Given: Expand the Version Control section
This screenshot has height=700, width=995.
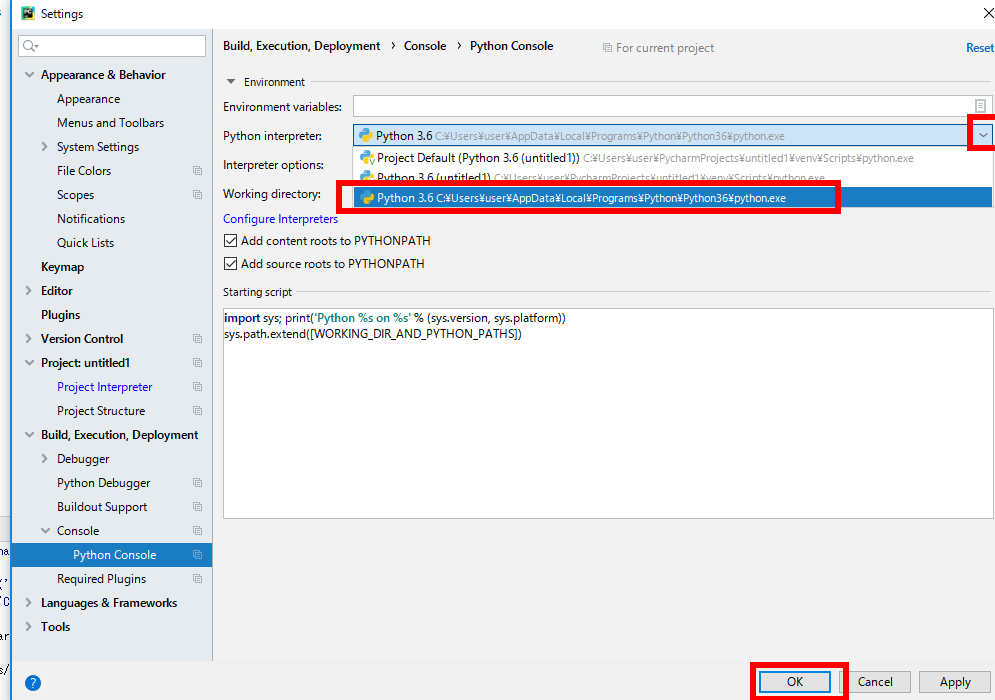Looking at the screenshot, I should pyautogui.click(x=29, y=339).
